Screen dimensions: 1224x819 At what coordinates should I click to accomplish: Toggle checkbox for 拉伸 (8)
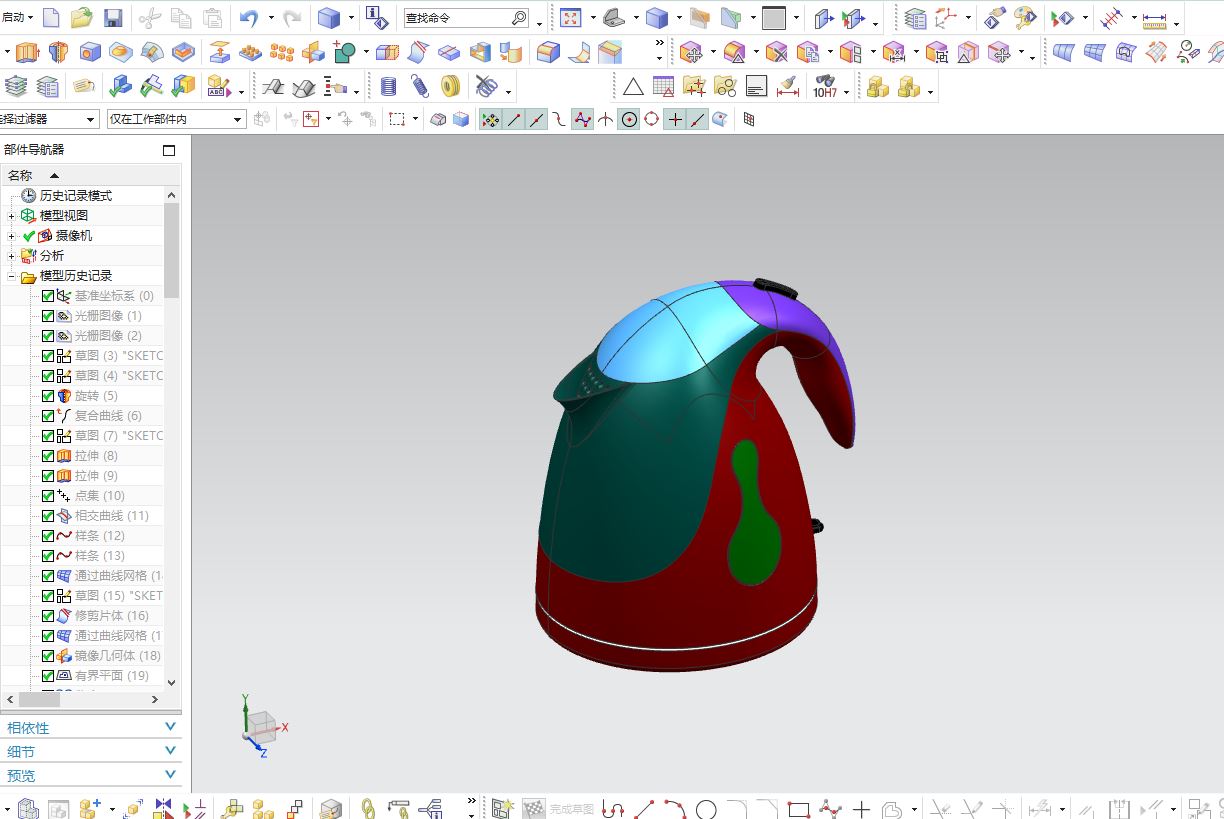(48, 456)
